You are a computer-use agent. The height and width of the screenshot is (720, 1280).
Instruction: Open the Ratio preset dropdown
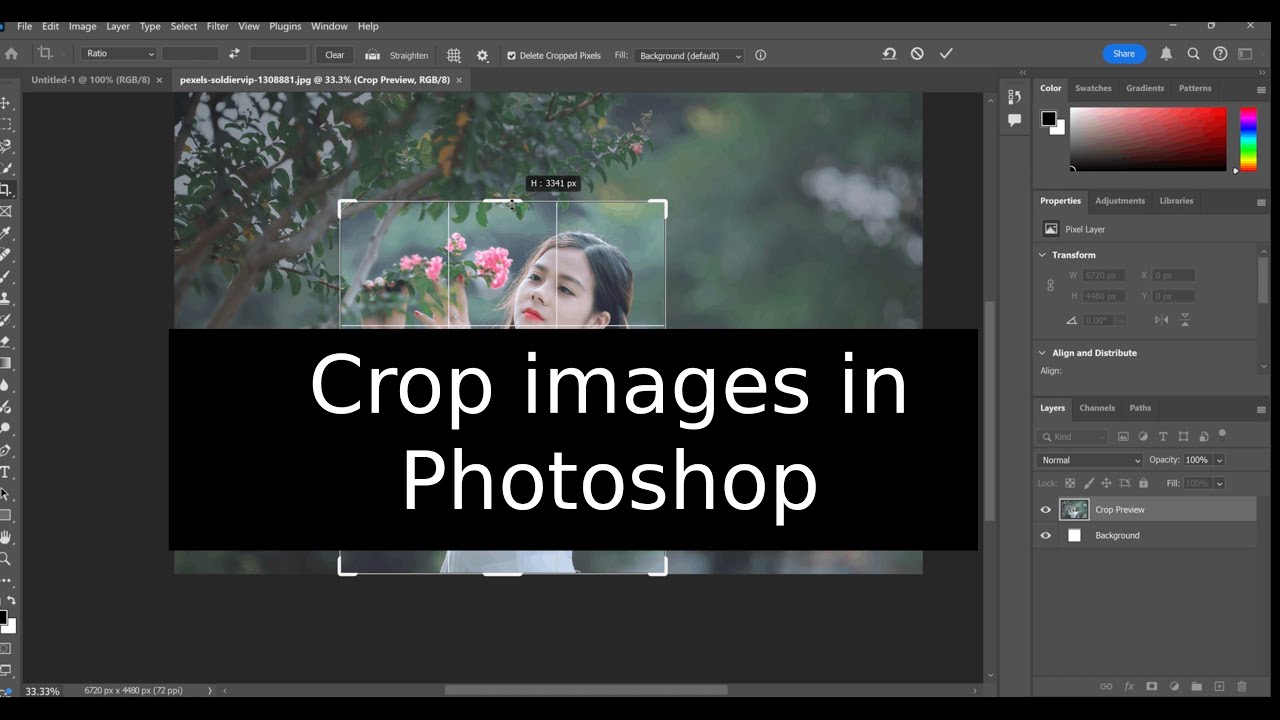pyautogui.click(x=120, y=54)
